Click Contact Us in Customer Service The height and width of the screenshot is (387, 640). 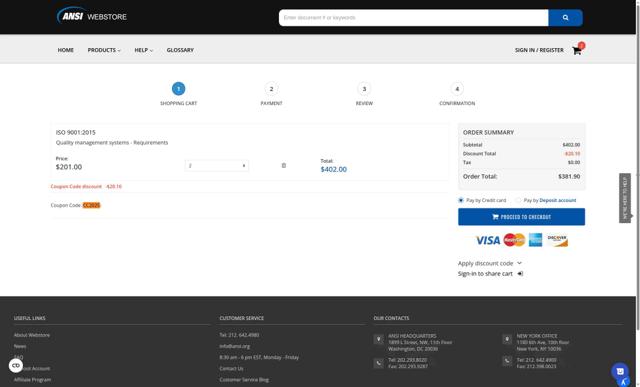[x=231, y=368]
